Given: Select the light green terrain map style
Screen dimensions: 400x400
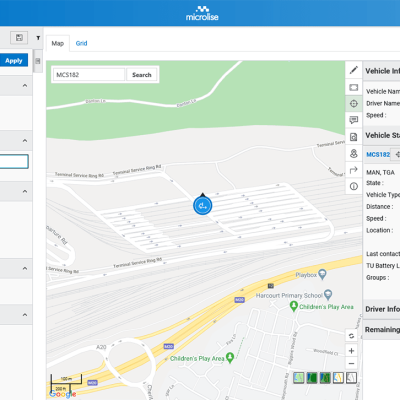Looking at the screenshot, I should point(299,378).
